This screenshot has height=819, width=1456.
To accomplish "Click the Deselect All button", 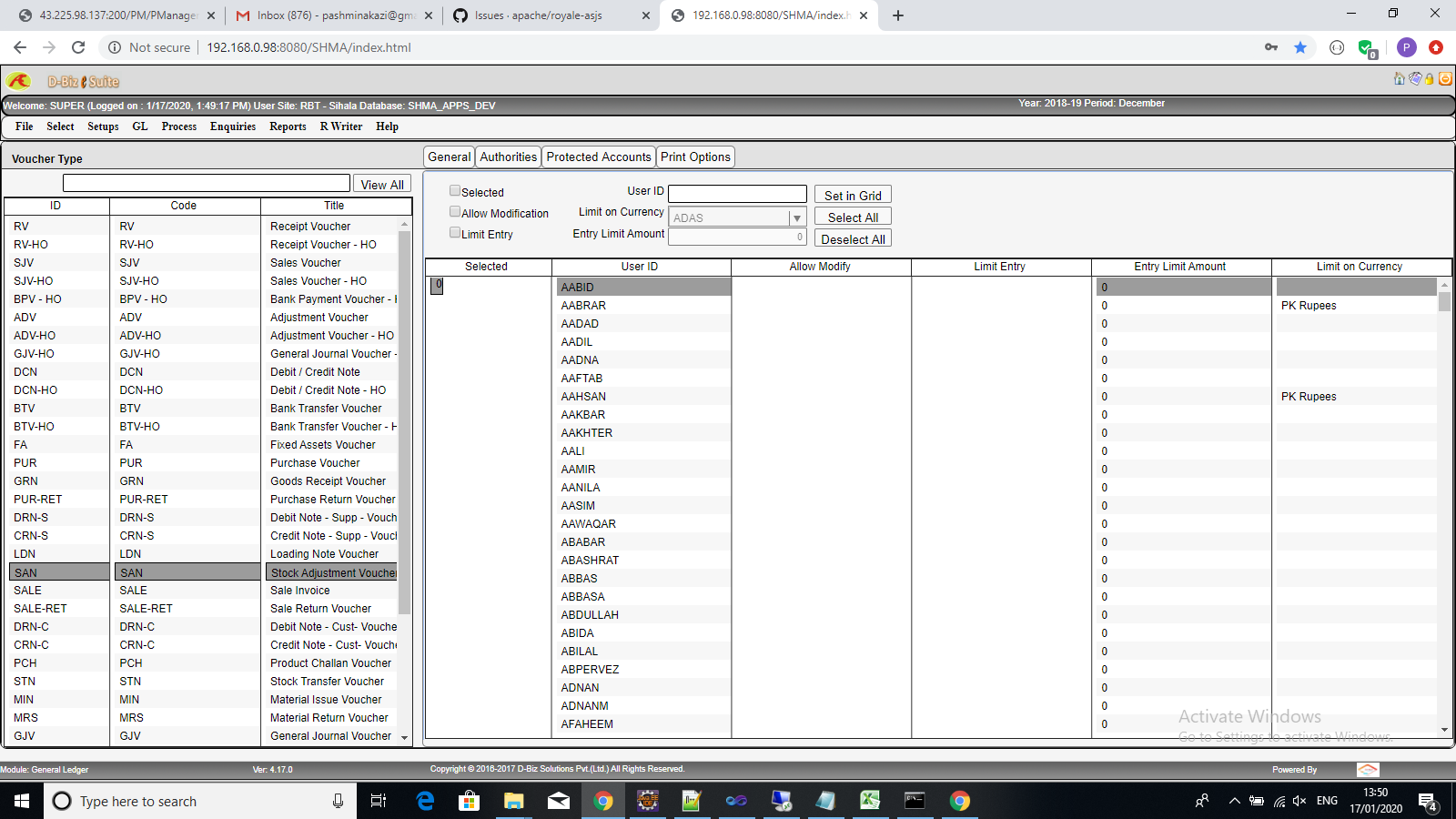I will [852, 238].
